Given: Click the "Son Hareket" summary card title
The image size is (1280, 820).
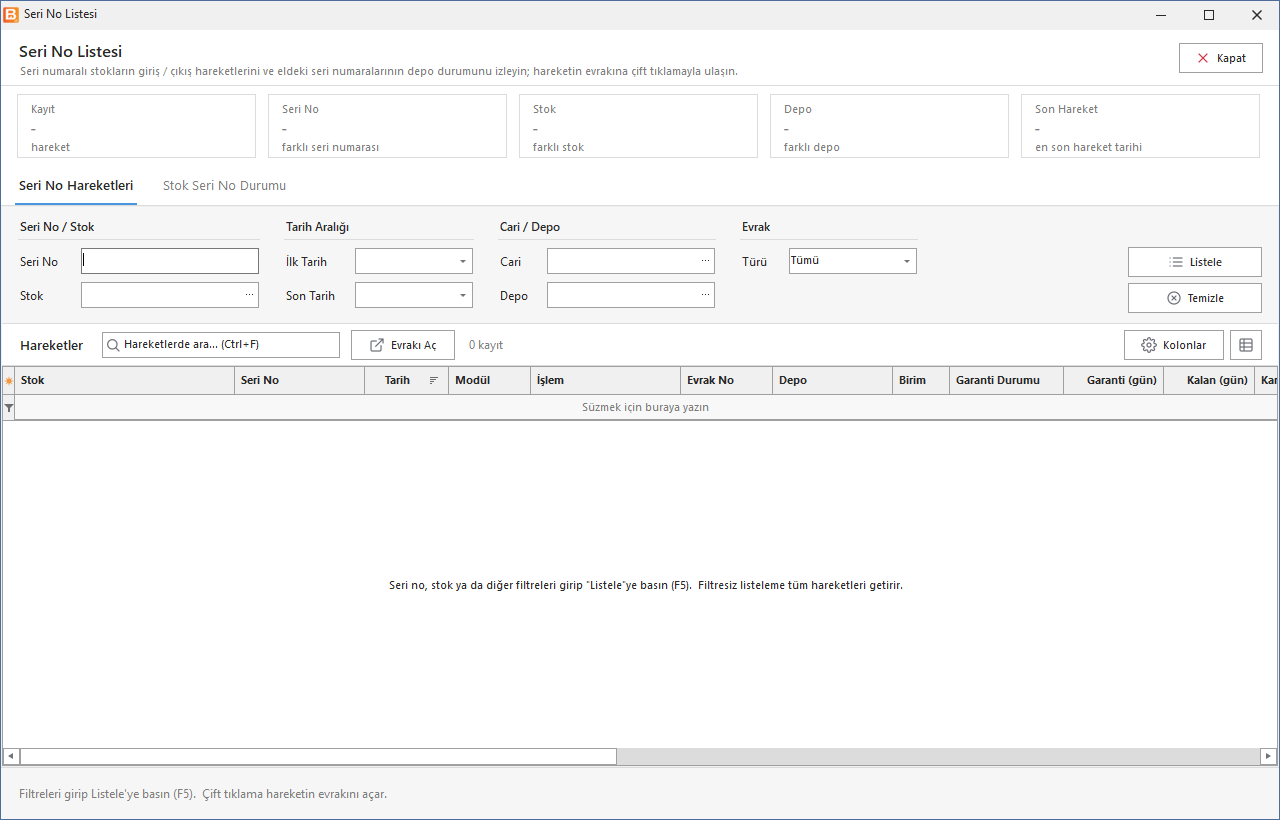Looking at the screenshot, I should [1066, 109].
